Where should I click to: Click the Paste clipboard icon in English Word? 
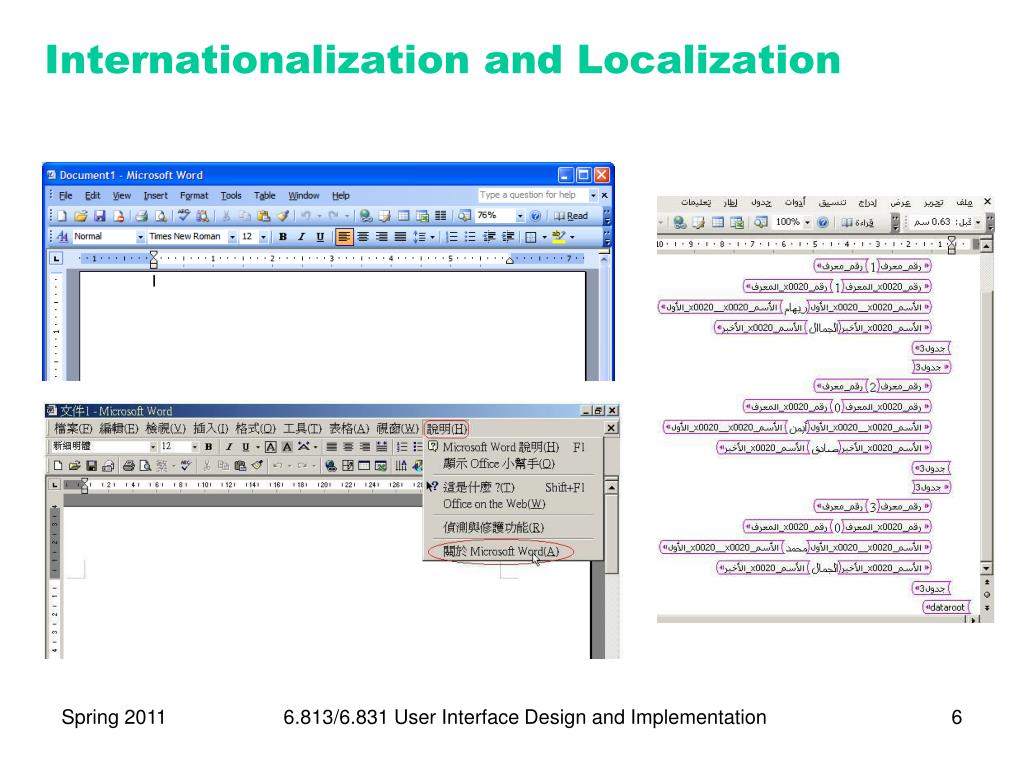click(263, 216)
